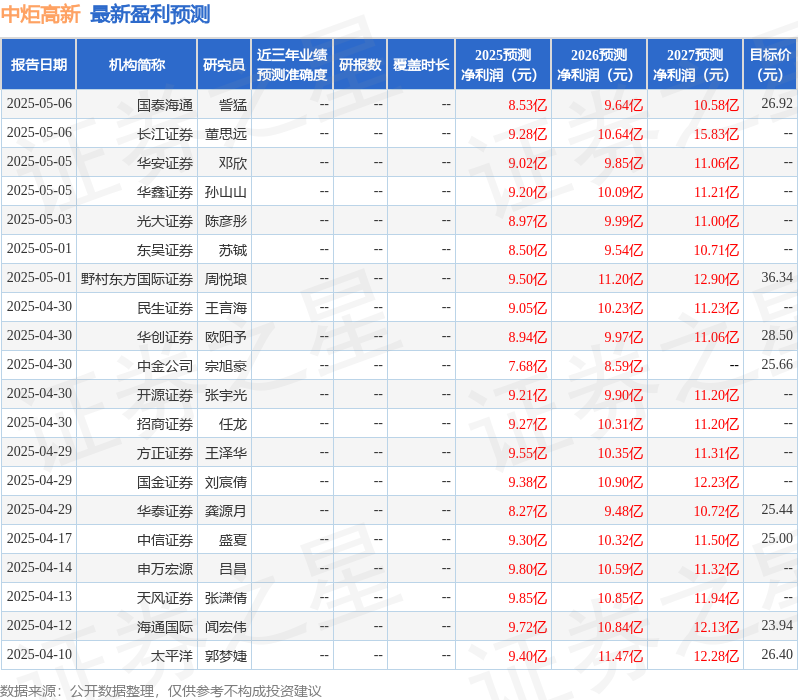Click target price 26.92
This screenshot has width=798, height=700.
[777, 103]
